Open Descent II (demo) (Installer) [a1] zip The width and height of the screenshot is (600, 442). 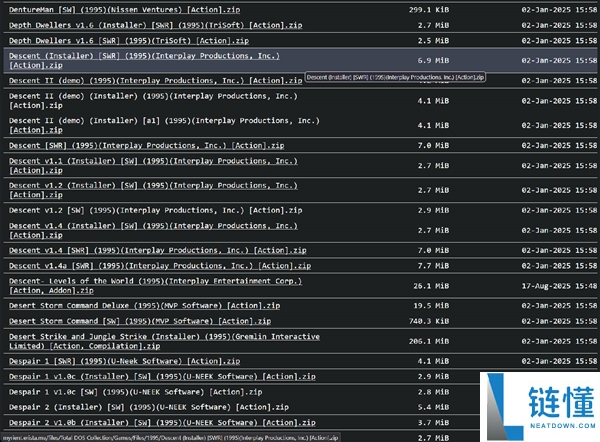[164, 125]
